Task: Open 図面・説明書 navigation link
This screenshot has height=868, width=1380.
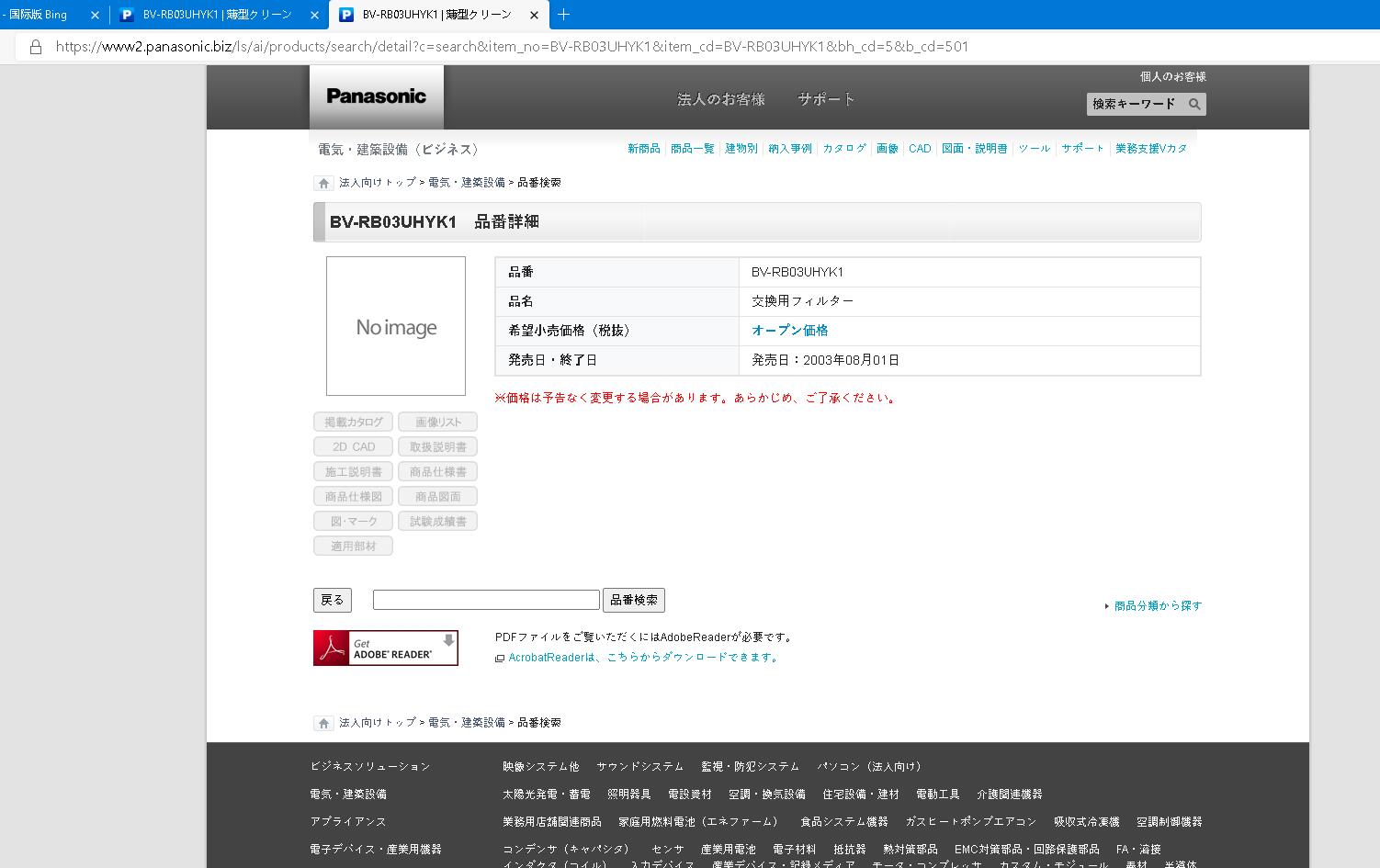Action: coord(975,149)
